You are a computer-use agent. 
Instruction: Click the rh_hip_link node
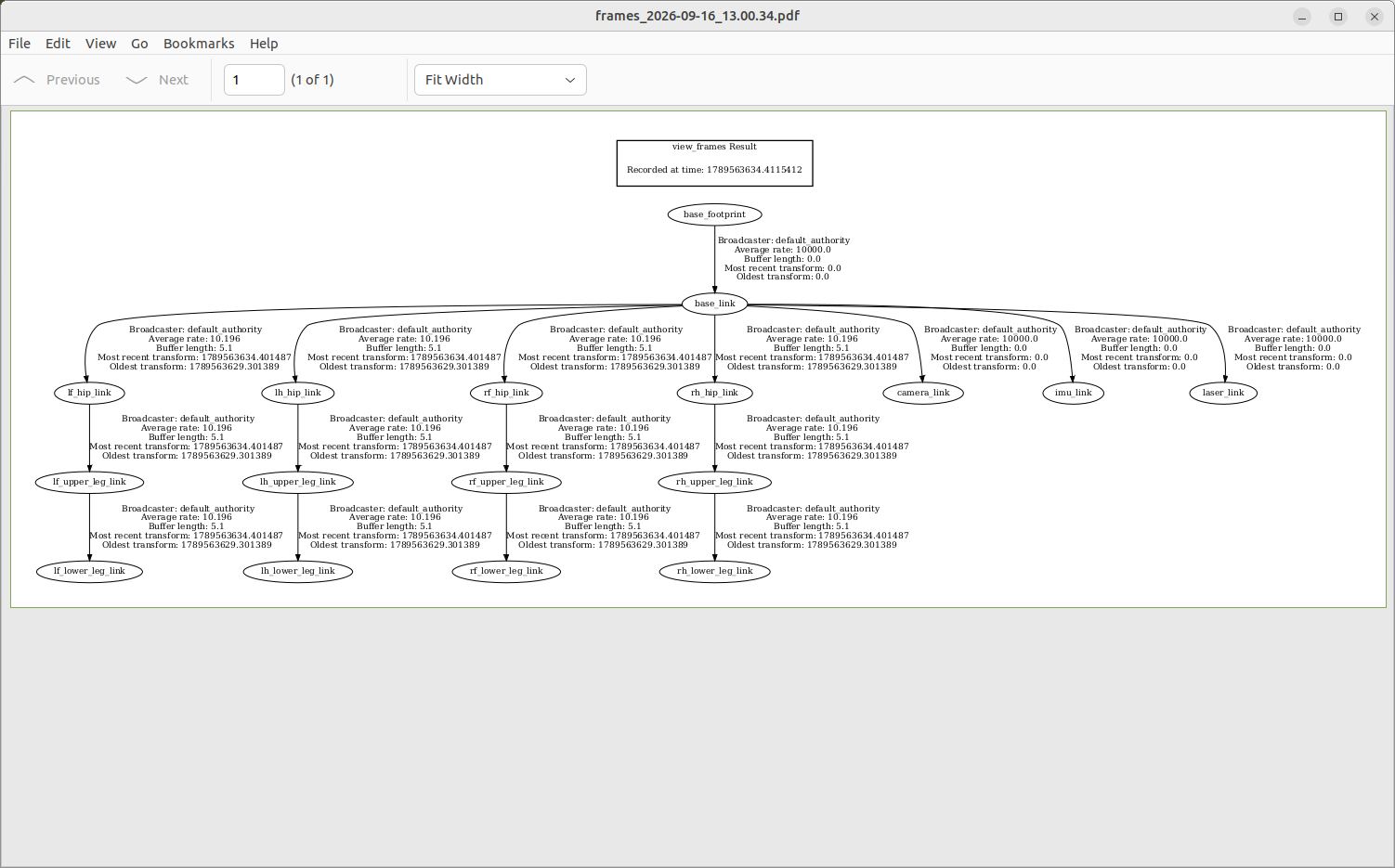coord(714,393)
